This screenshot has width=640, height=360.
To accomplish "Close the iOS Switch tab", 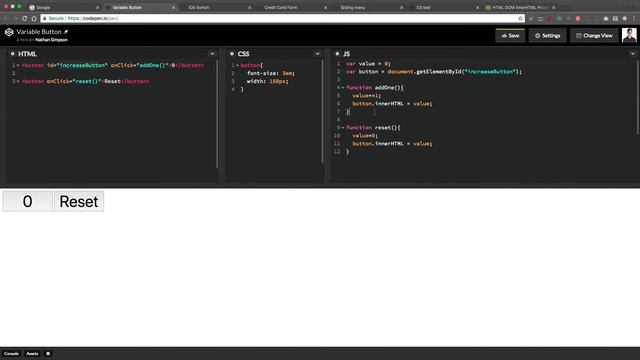I will [249, 7].
